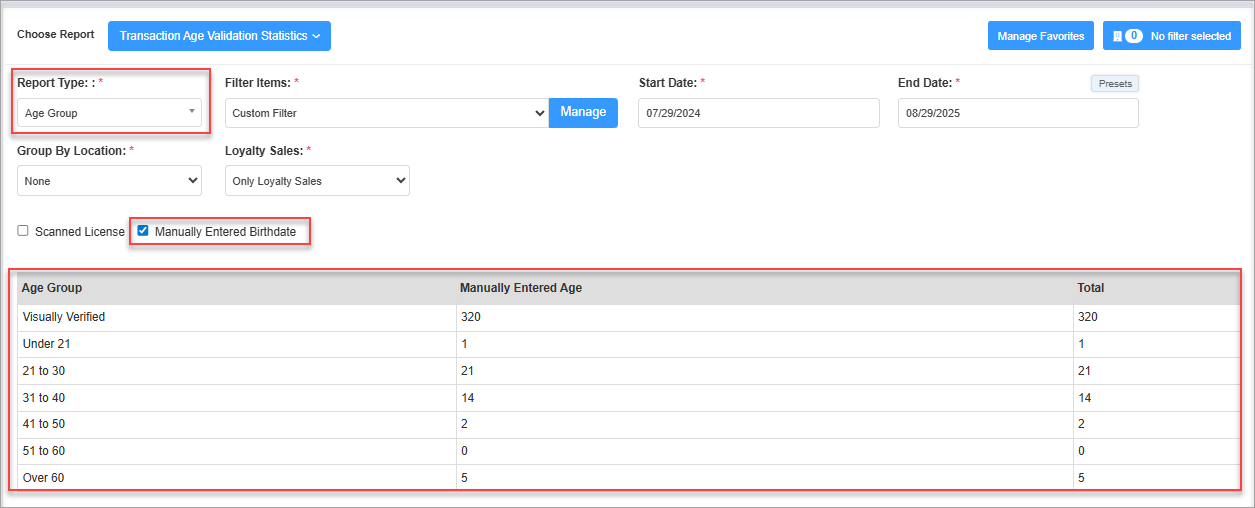Click the Manage Favorites button
Viewport: 1255px width, 508px height.
[x=1041, y=36]
